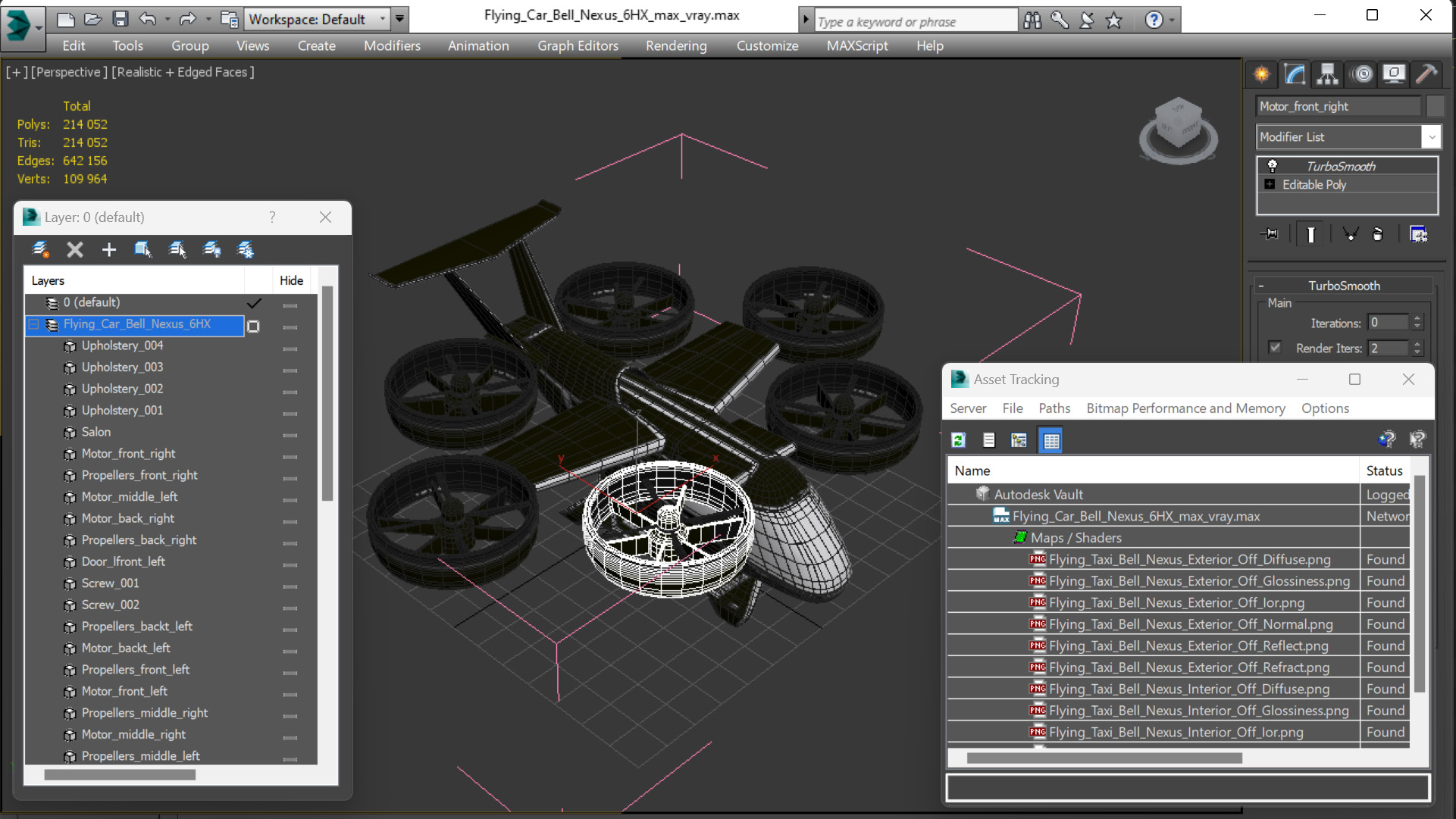
Task: Collapse the Flying_Car_Bell_Nexus_6HX layer
Action: 34,324
